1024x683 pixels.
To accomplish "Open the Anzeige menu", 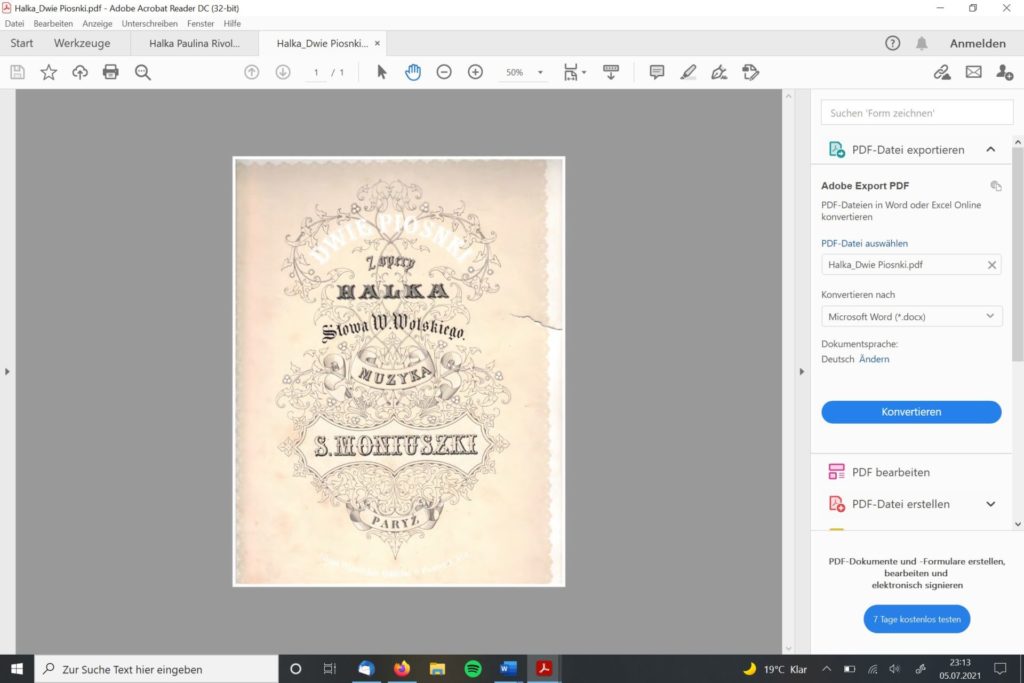I will point(97,24).
